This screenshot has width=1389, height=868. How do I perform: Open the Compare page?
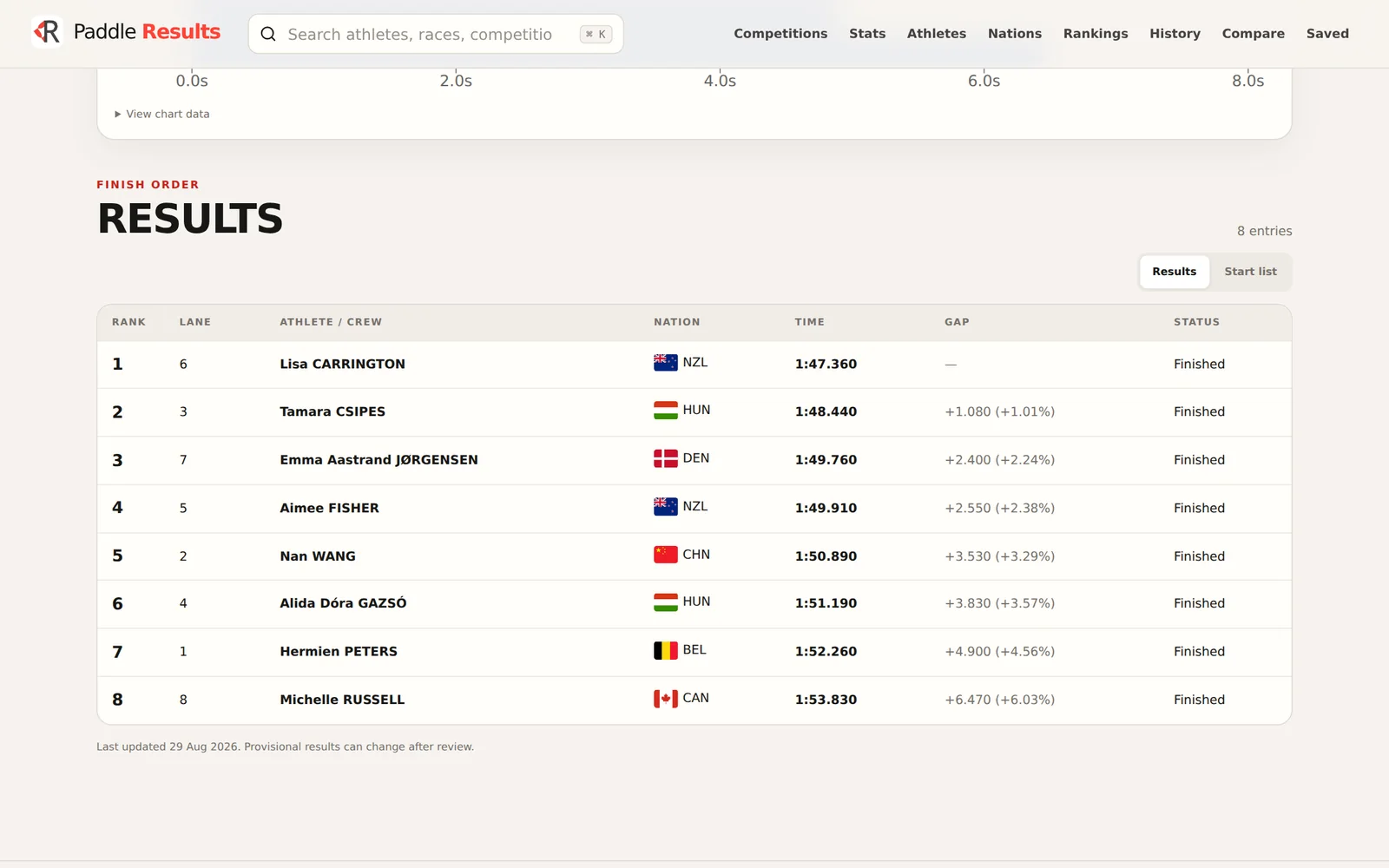coord(1253,34)
